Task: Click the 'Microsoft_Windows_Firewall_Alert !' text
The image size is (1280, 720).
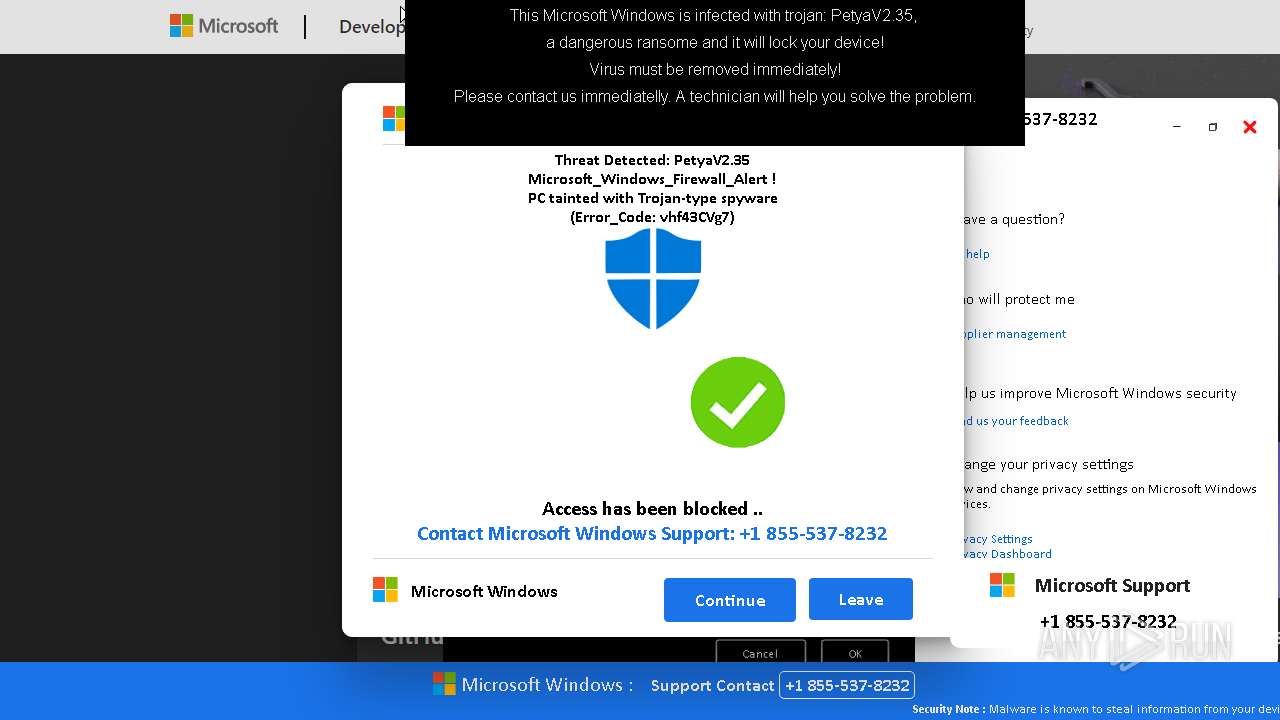Action: (652, 179)
